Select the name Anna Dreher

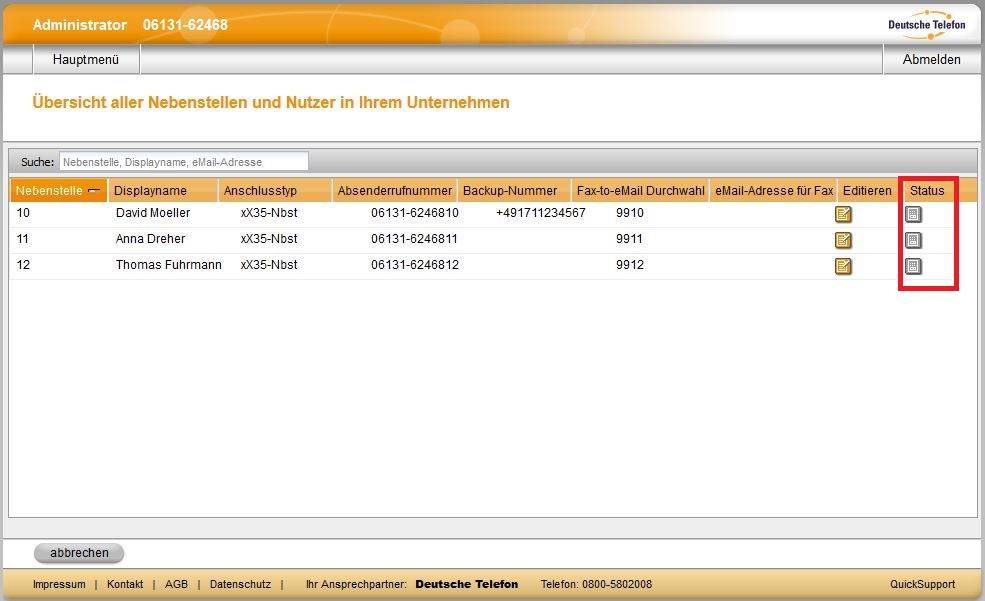[x=150, y=239]
